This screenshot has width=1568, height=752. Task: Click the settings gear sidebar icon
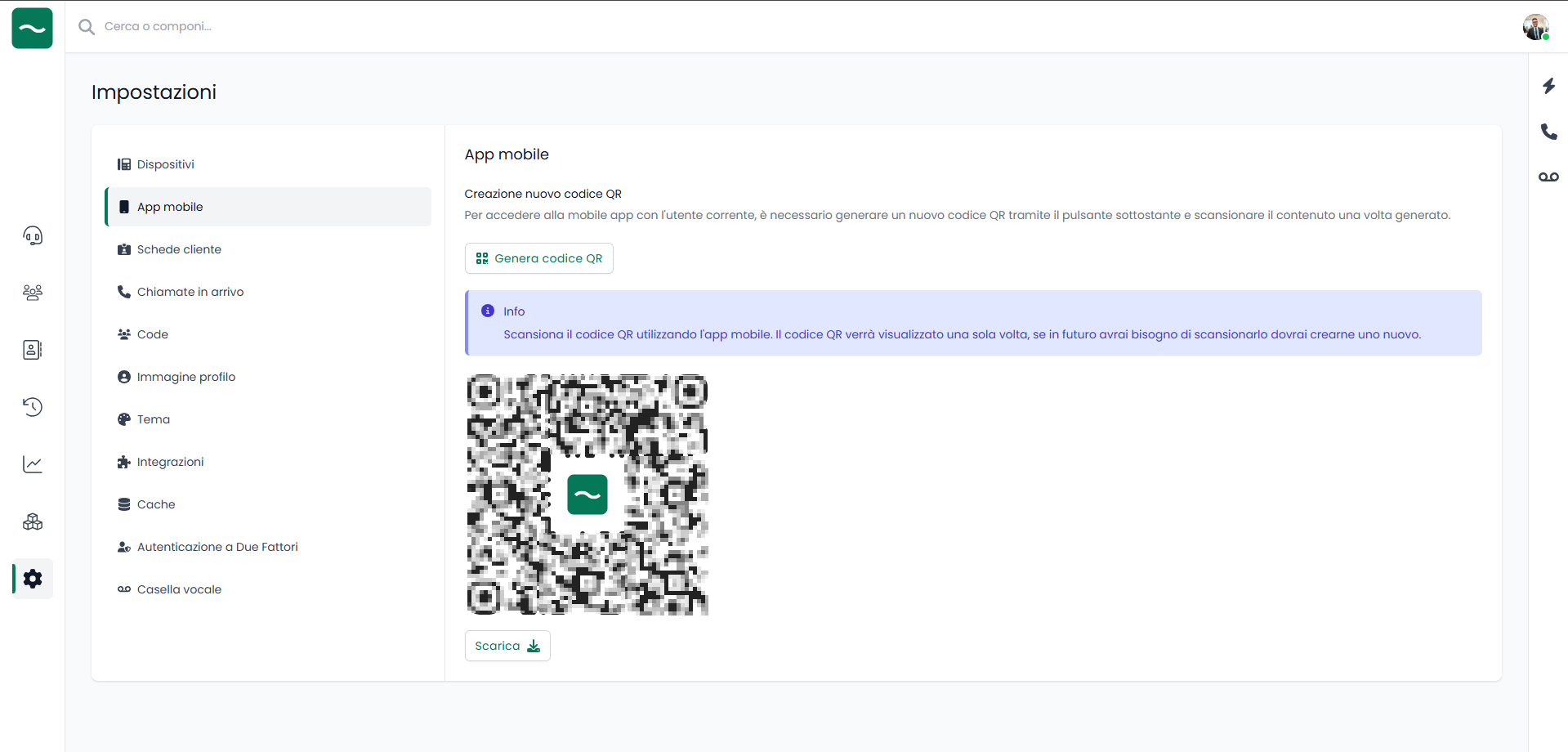[33, 579]
